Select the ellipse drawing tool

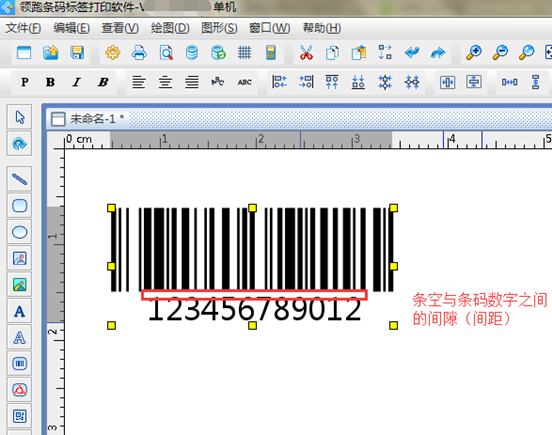coord(19,232)
